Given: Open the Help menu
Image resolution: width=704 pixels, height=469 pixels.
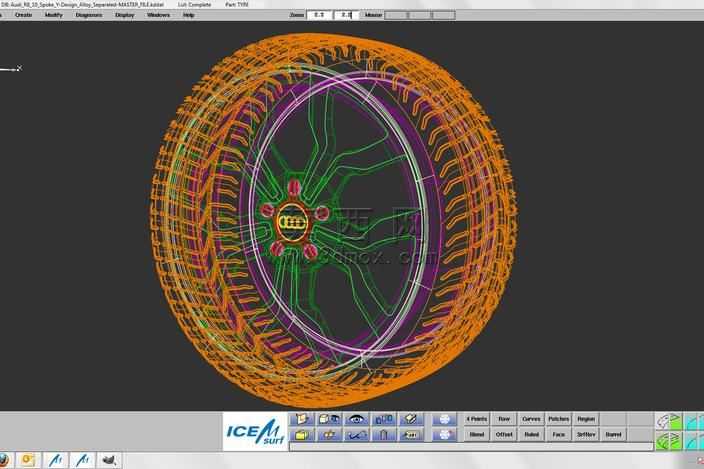Looking at the screenshot, I should tap(189, 15).
